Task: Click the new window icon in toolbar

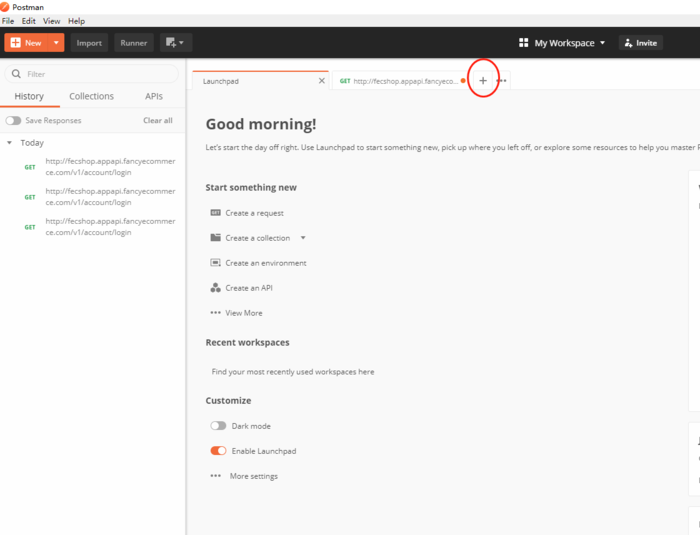Action: click(x=176, y=43)
